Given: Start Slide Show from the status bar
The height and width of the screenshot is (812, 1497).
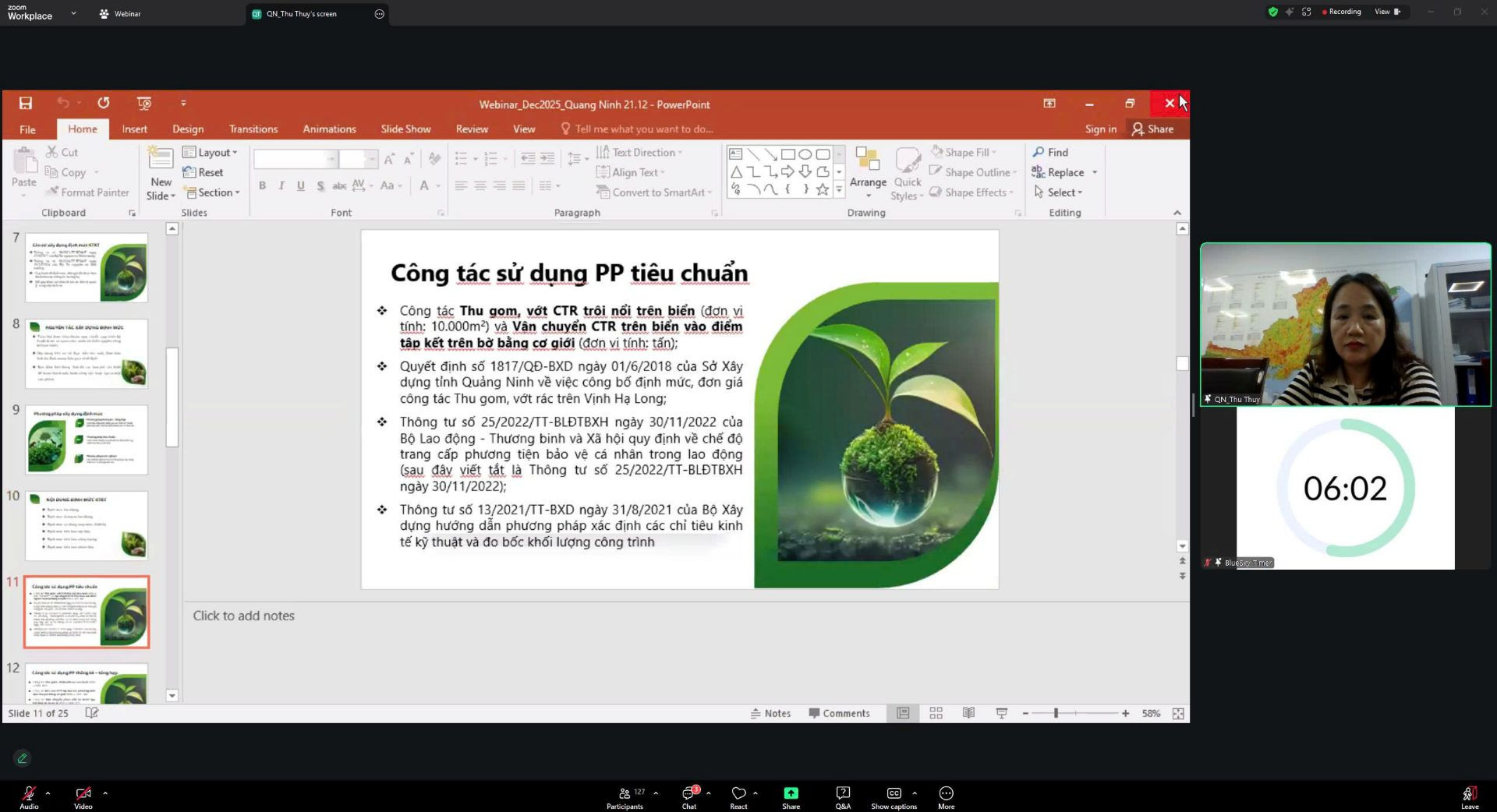Looking at the screenshot, I should 1000,713.
